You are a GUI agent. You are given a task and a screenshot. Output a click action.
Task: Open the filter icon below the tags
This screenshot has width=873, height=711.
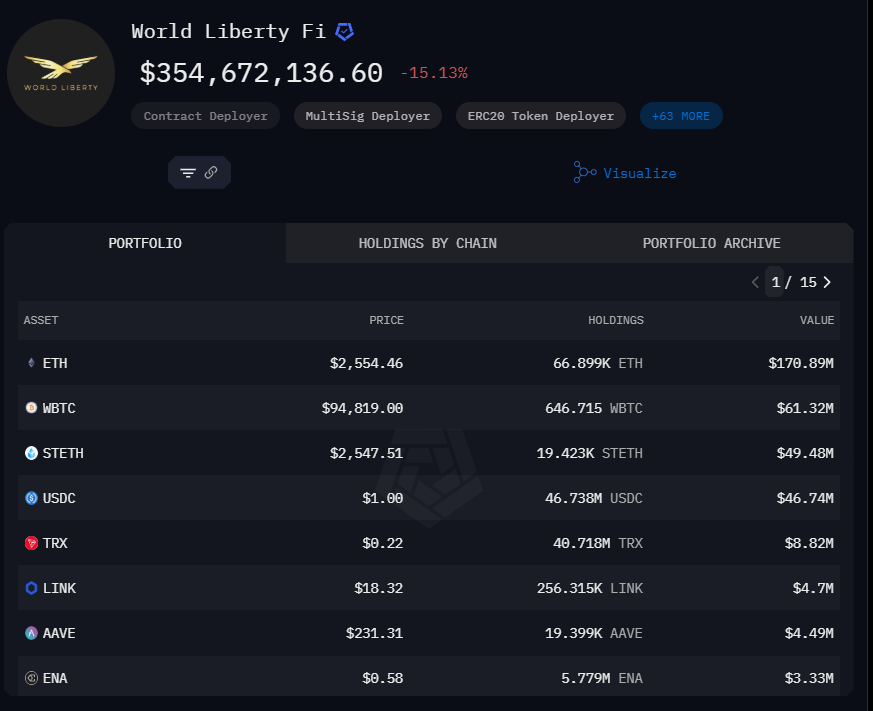[188, 173]
